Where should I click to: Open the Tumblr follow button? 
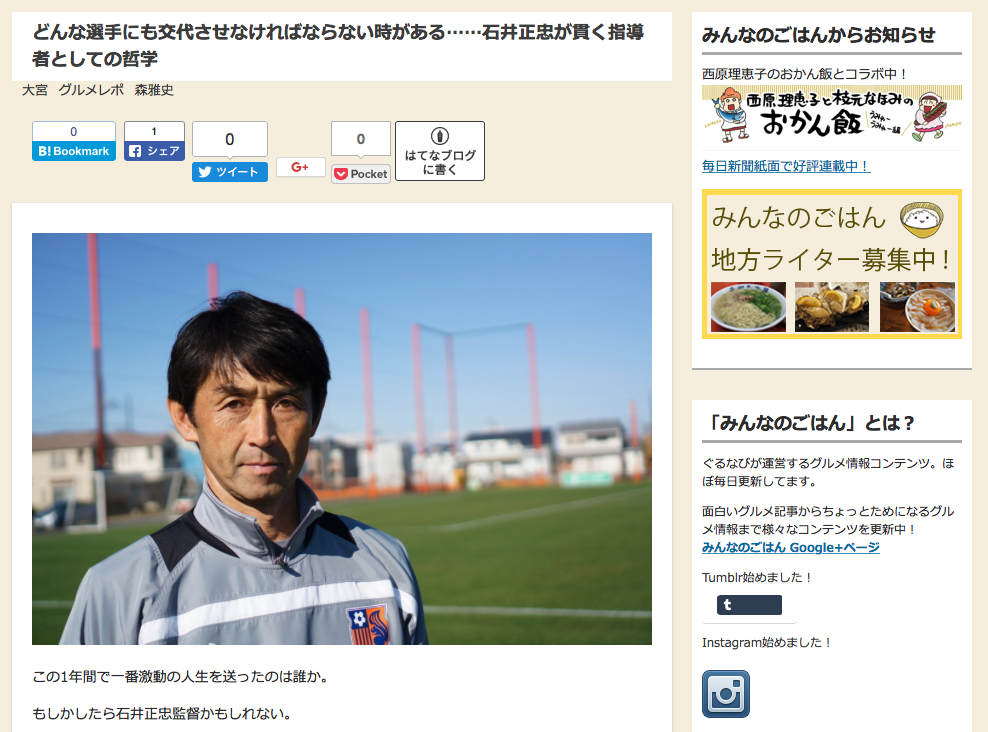click(x=749, y=605)
